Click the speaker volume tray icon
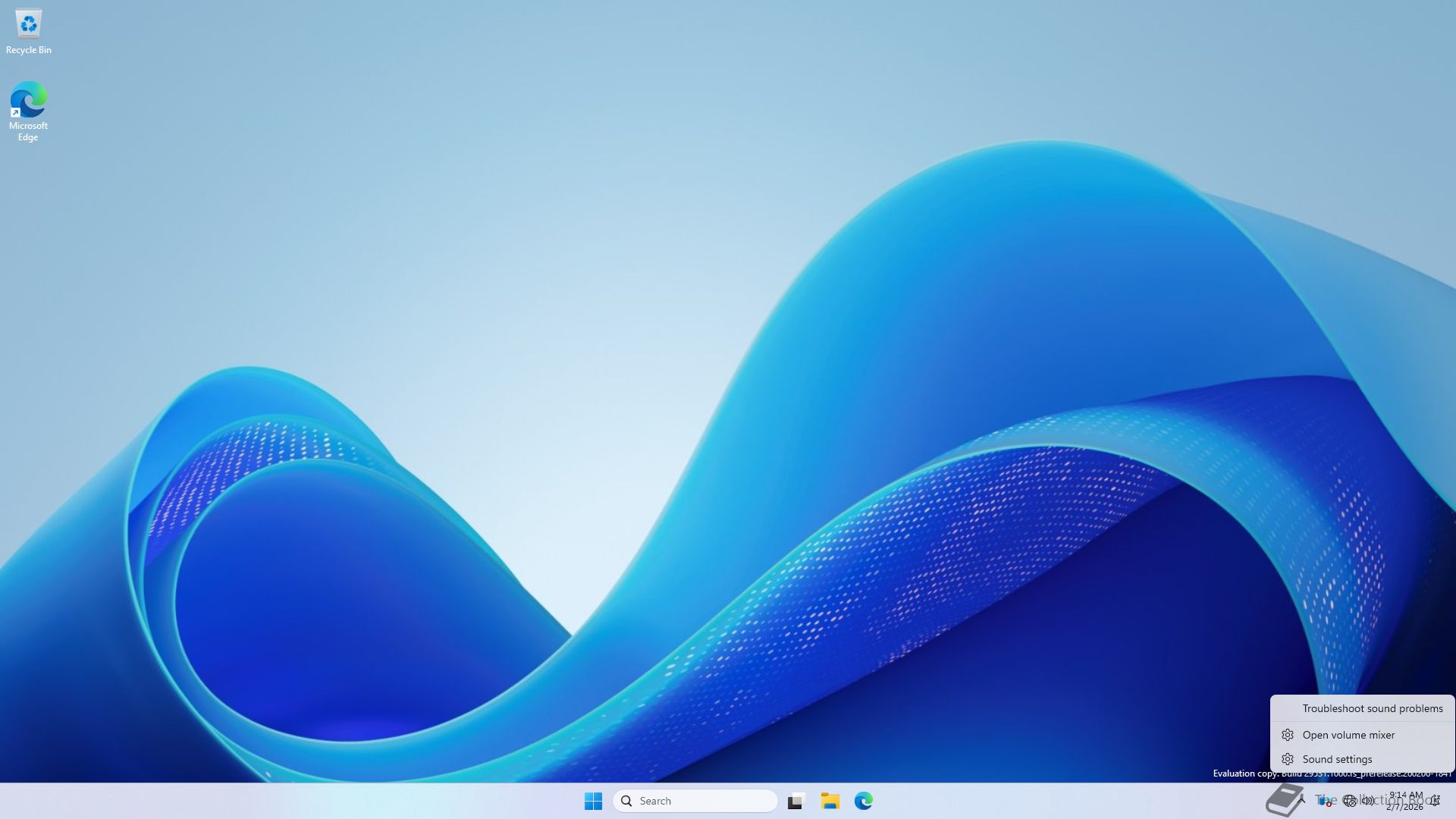Screen dimensions: 1456x819 (1367, 801)
